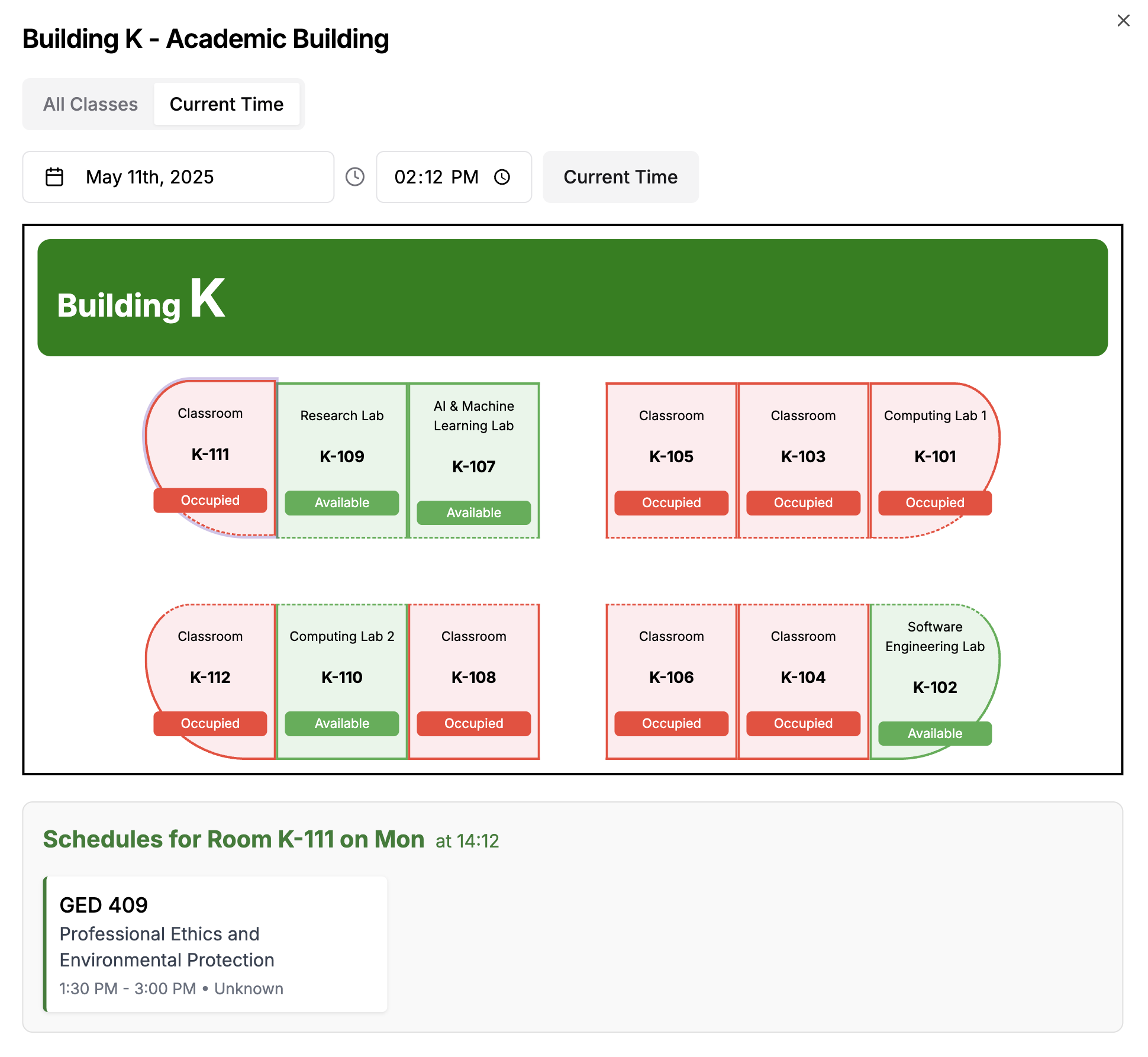Open the clock icon inside the time field
The height and width of the screenshot is (1057, 1148).
(502, 176)
